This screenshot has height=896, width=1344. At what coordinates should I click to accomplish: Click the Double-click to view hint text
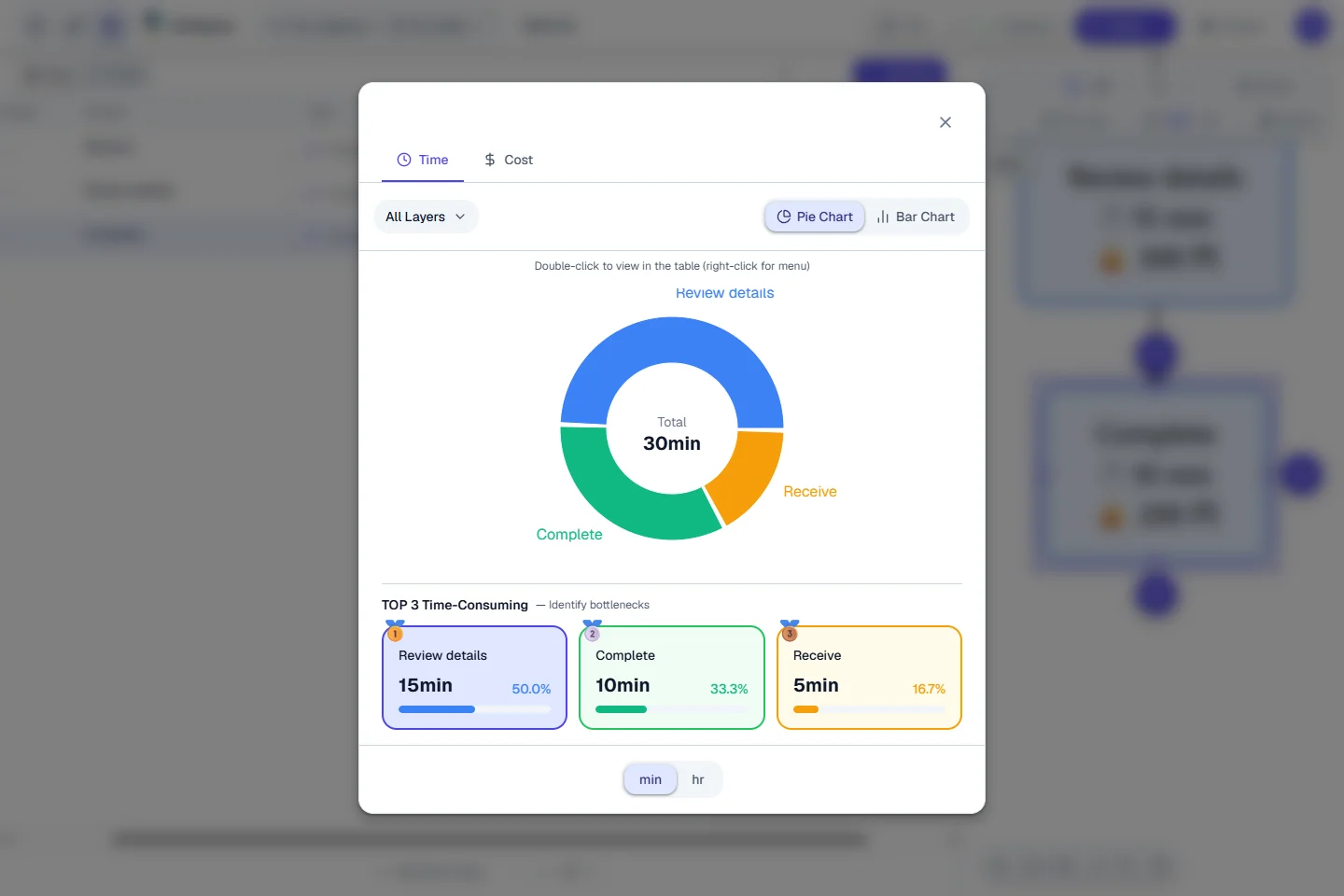coord(672,266)
